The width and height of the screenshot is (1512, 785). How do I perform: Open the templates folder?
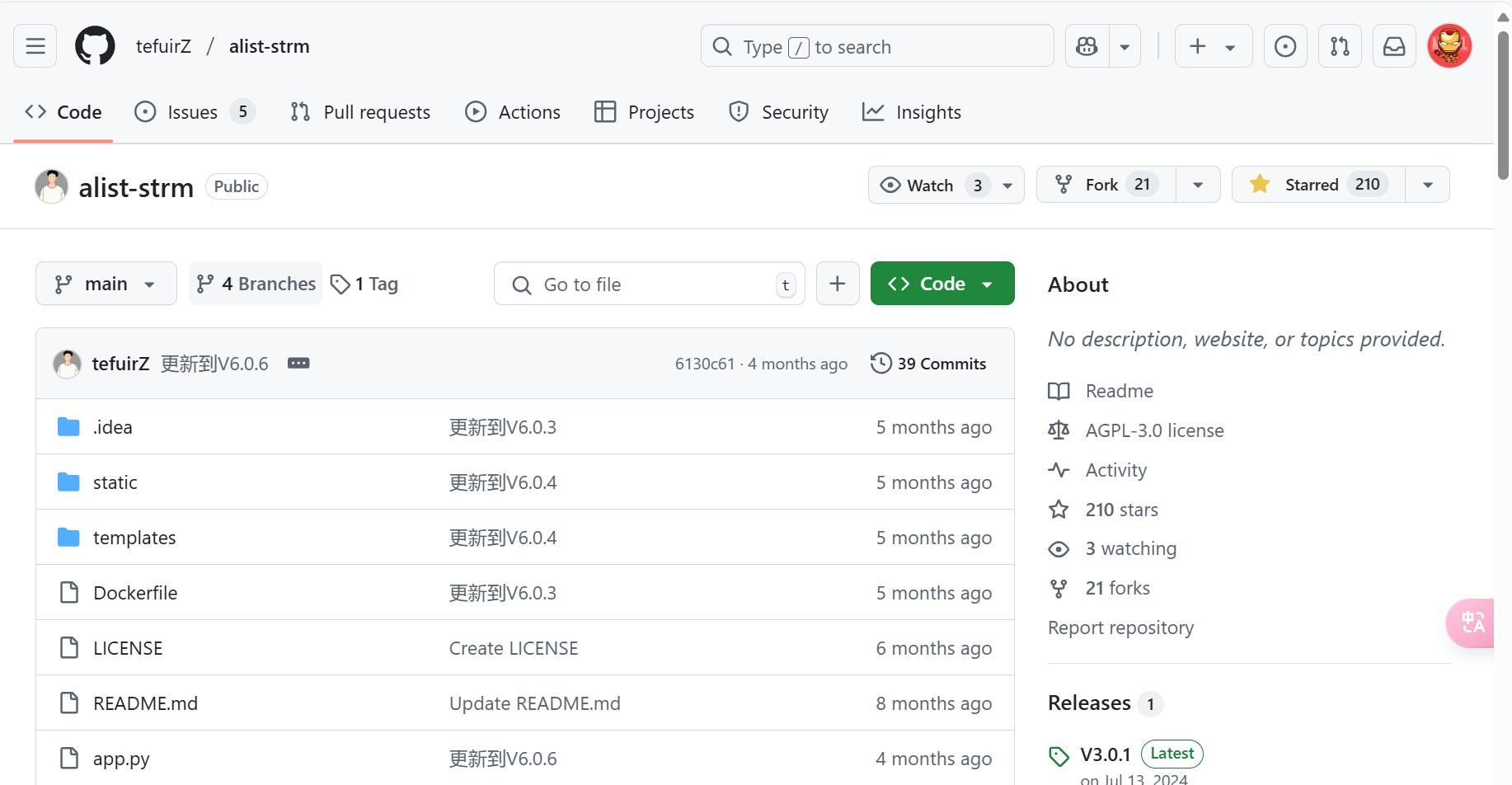pyautogui.click(x=134, y=538)
